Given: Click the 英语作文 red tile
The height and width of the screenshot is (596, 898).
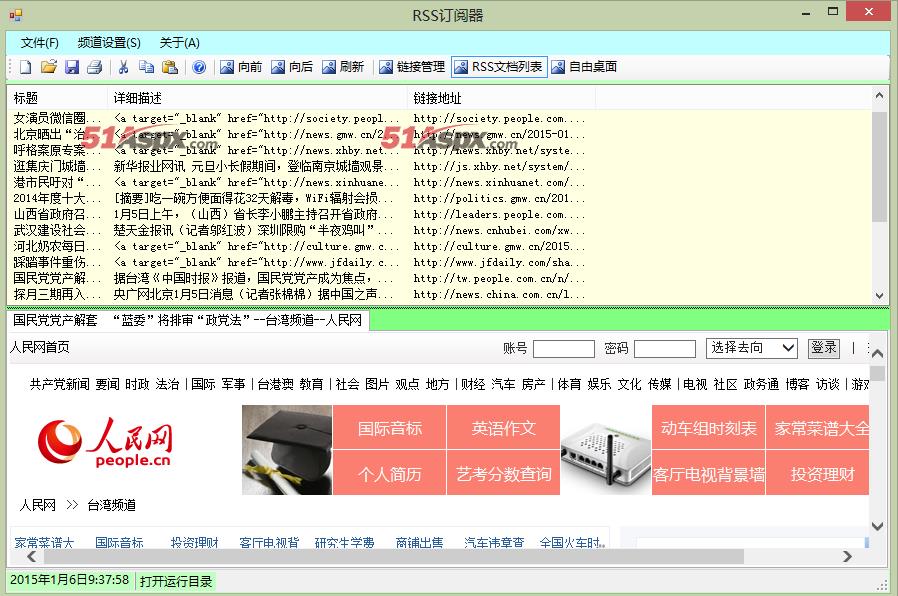Looking at the screenshot, I should 503,427.
